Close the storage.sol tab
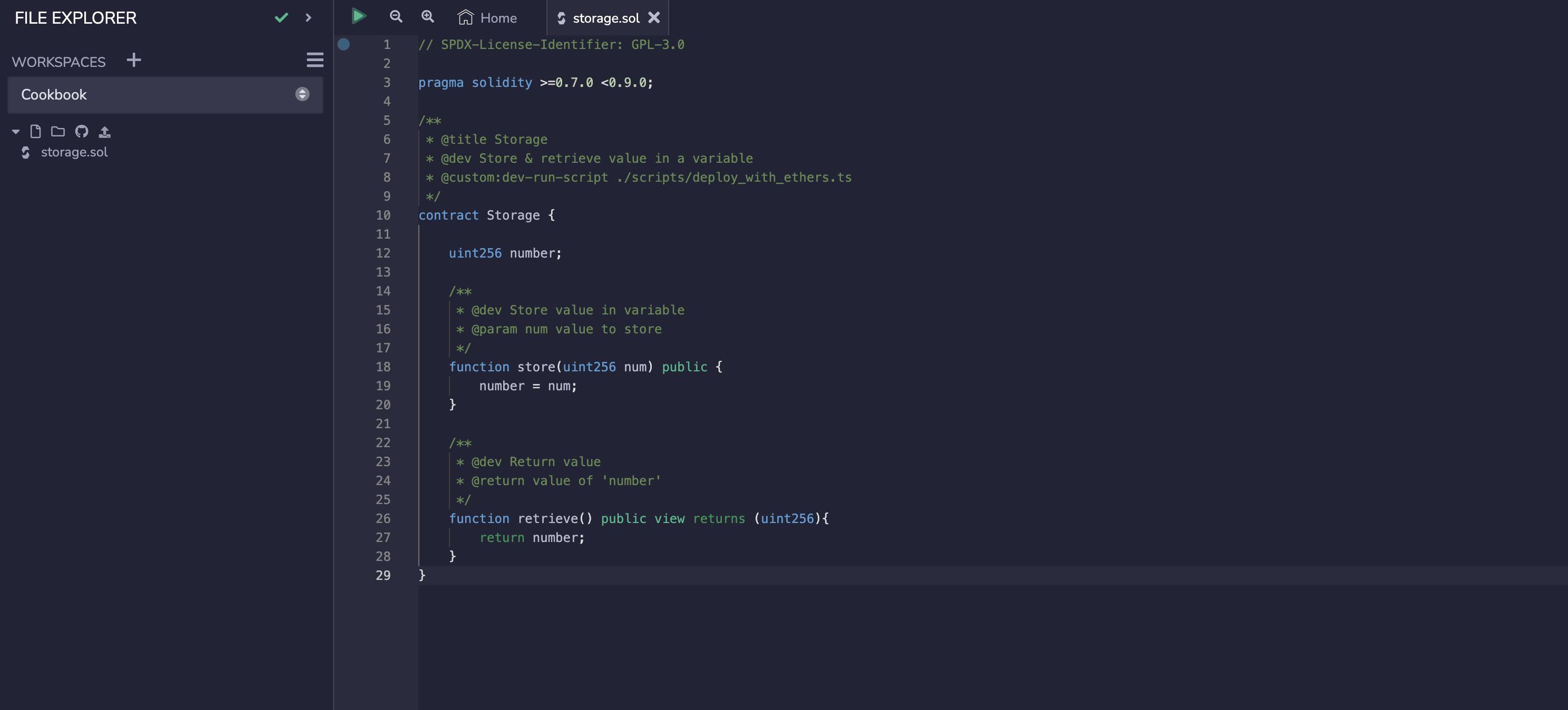The image size is (1568, 710). 654,17
